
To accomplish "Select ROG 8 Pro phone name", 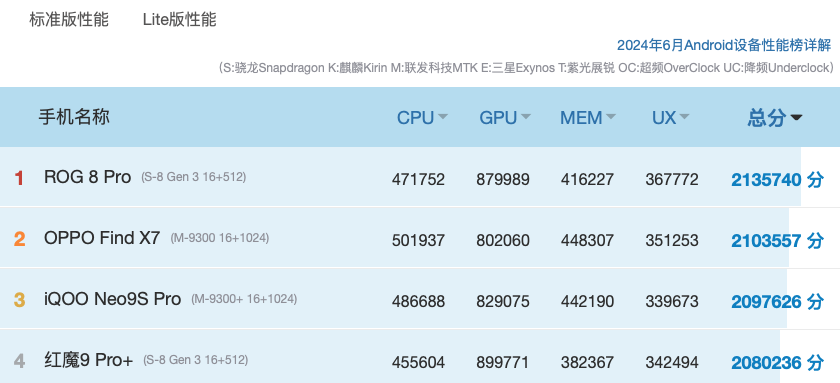I will pyautogui.click(x=87, y=177).
